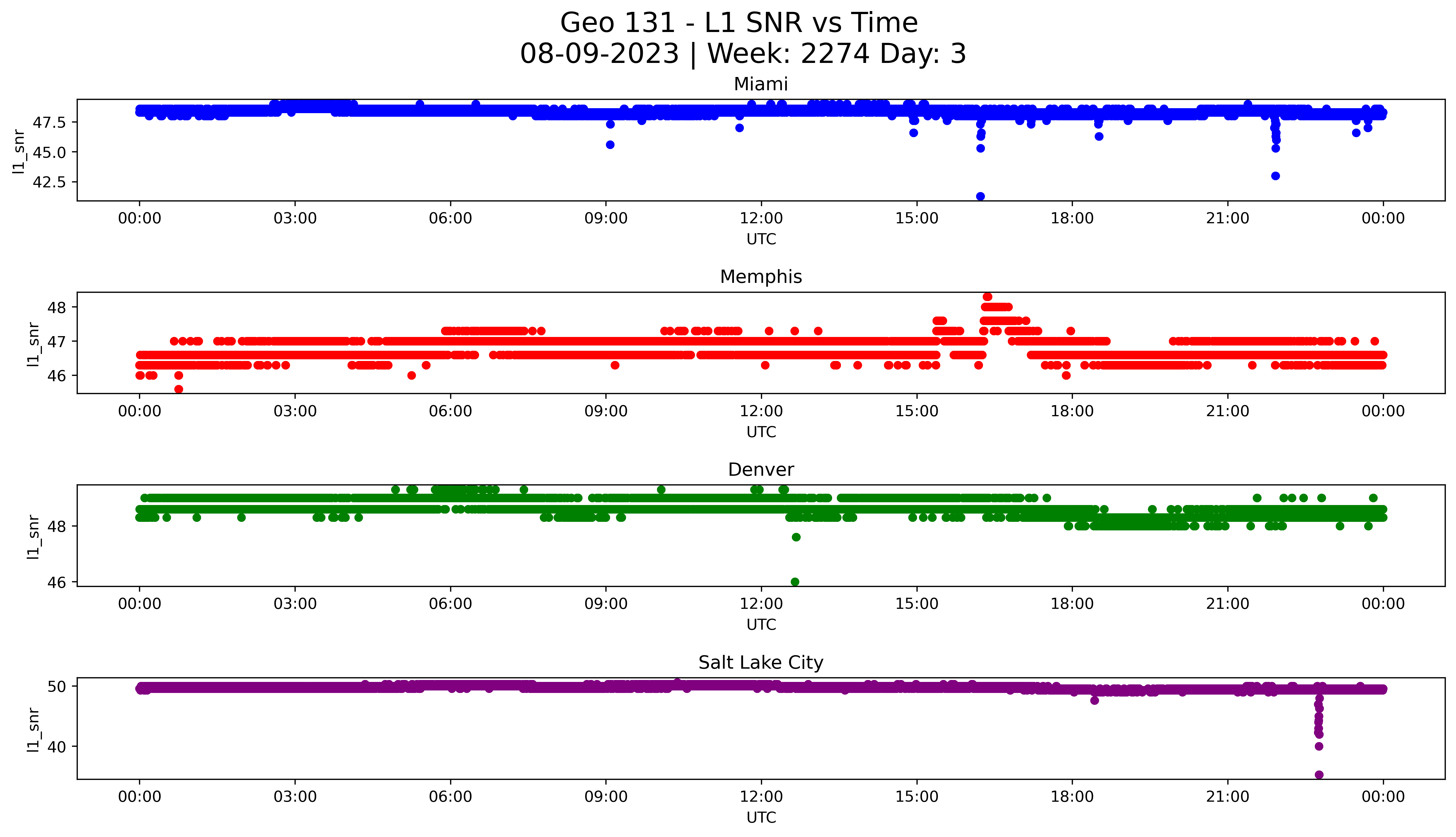Screen dimensions: 1456x837
Task: Click the lowest blue outlier point in Miami plot
Action: click(x=981, y=196)
